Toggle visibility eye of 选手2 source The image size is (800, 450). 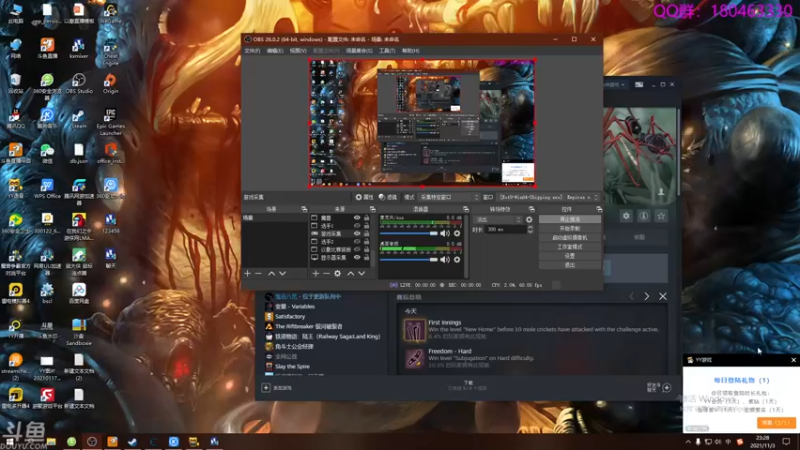point(357,242)
